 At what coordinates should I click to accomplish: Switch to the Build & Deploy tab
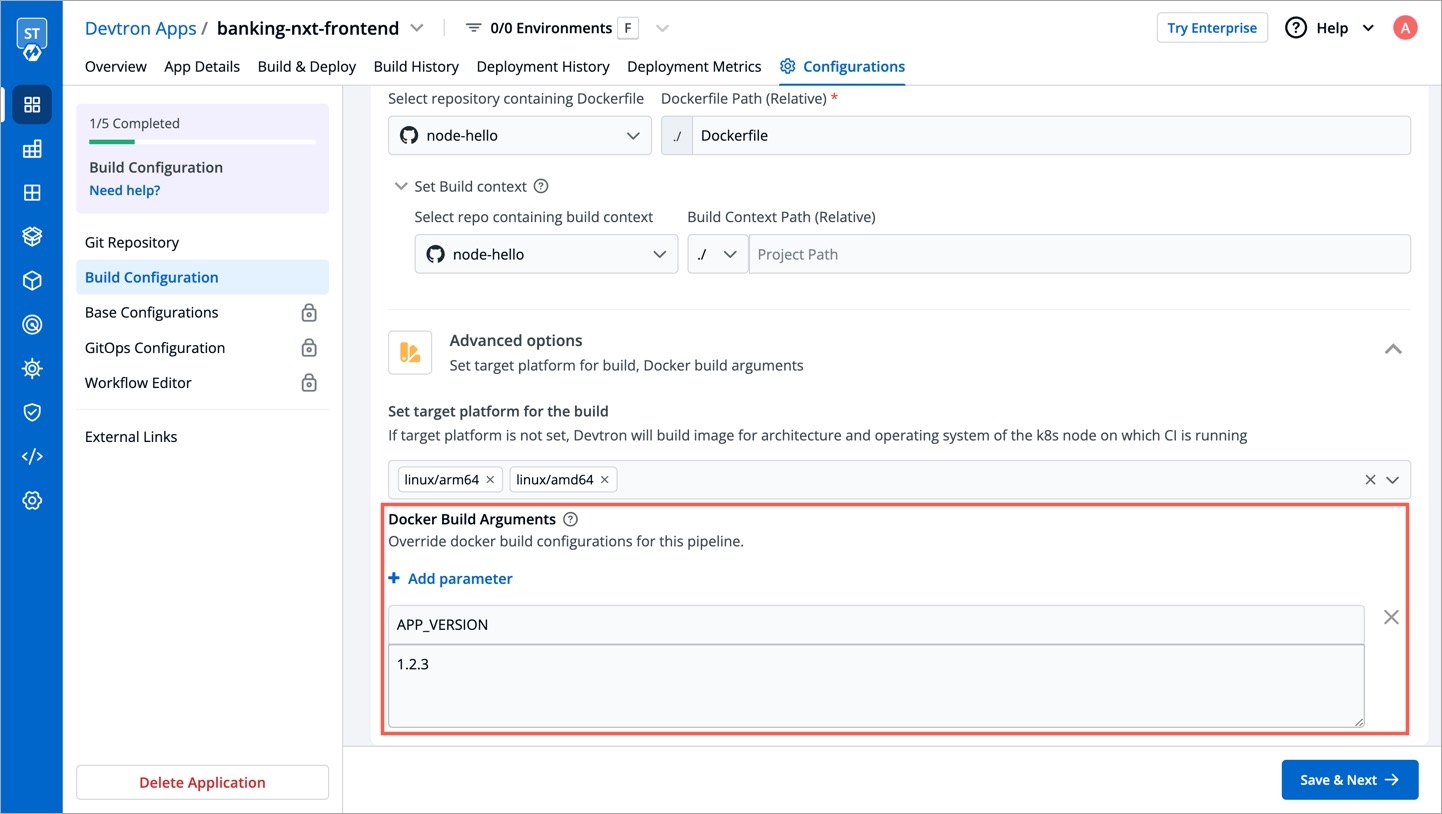[307, 66]
